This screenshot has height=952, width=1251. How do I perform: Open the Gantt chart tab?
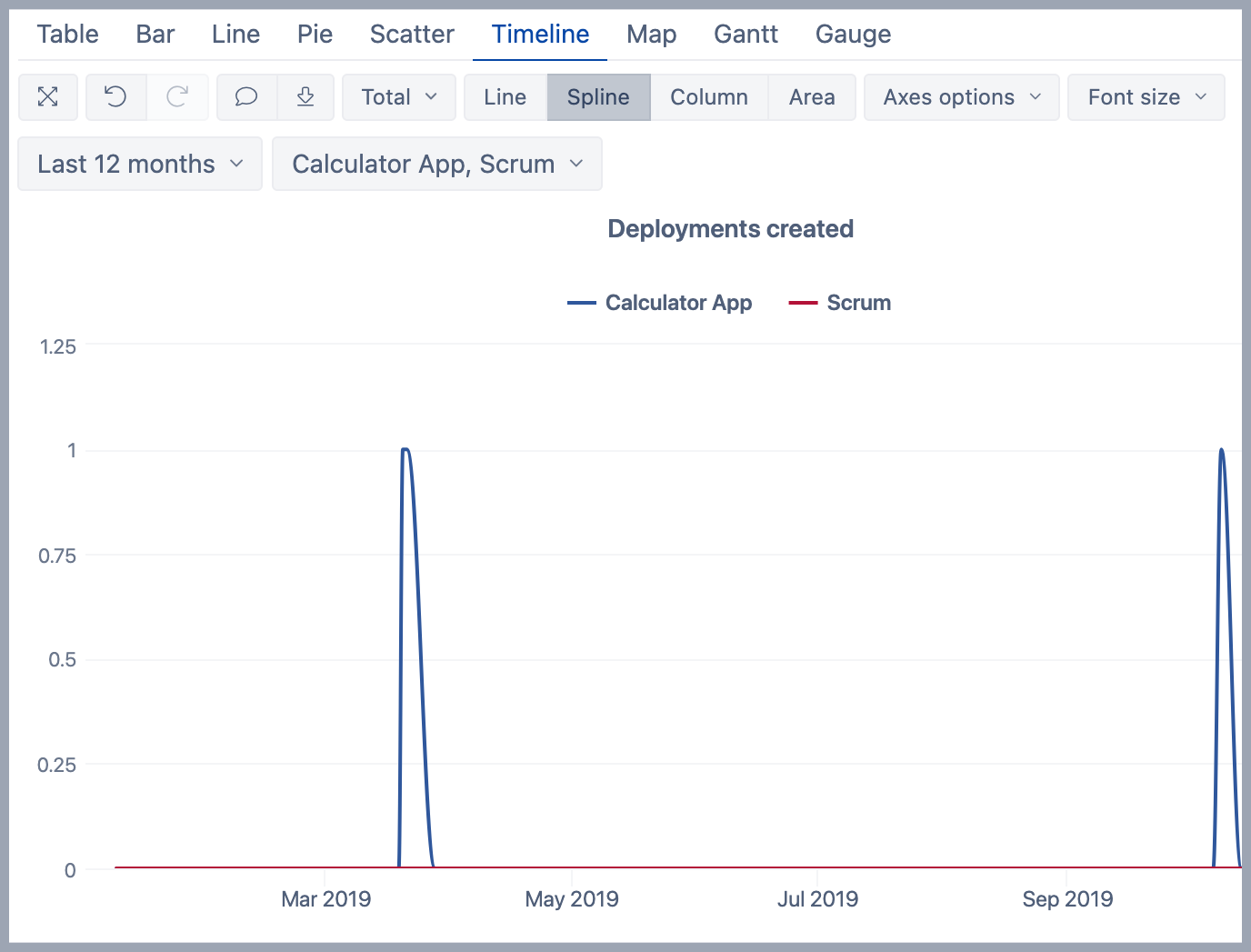tap(746, 35)
